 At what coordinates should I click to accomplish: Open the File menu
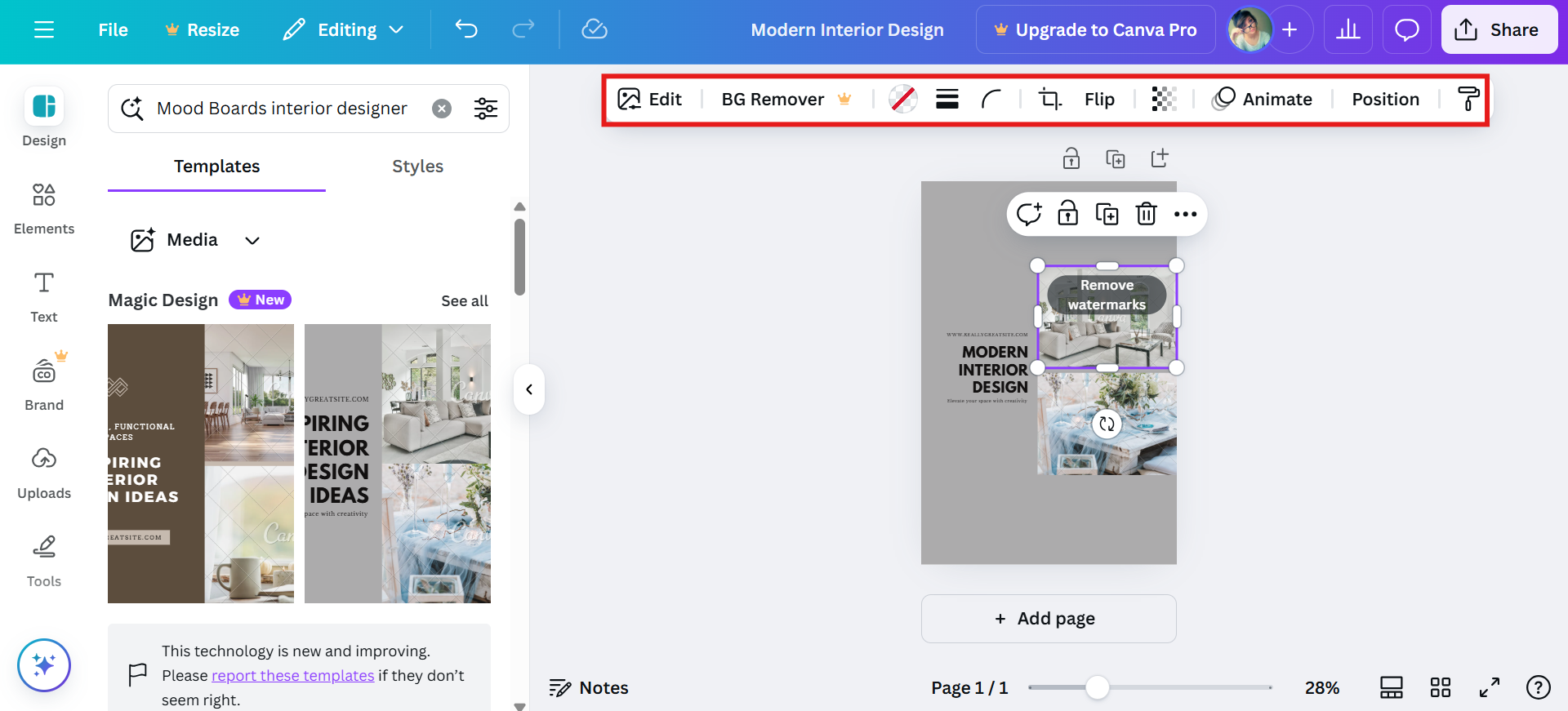(x=113, y=30)
